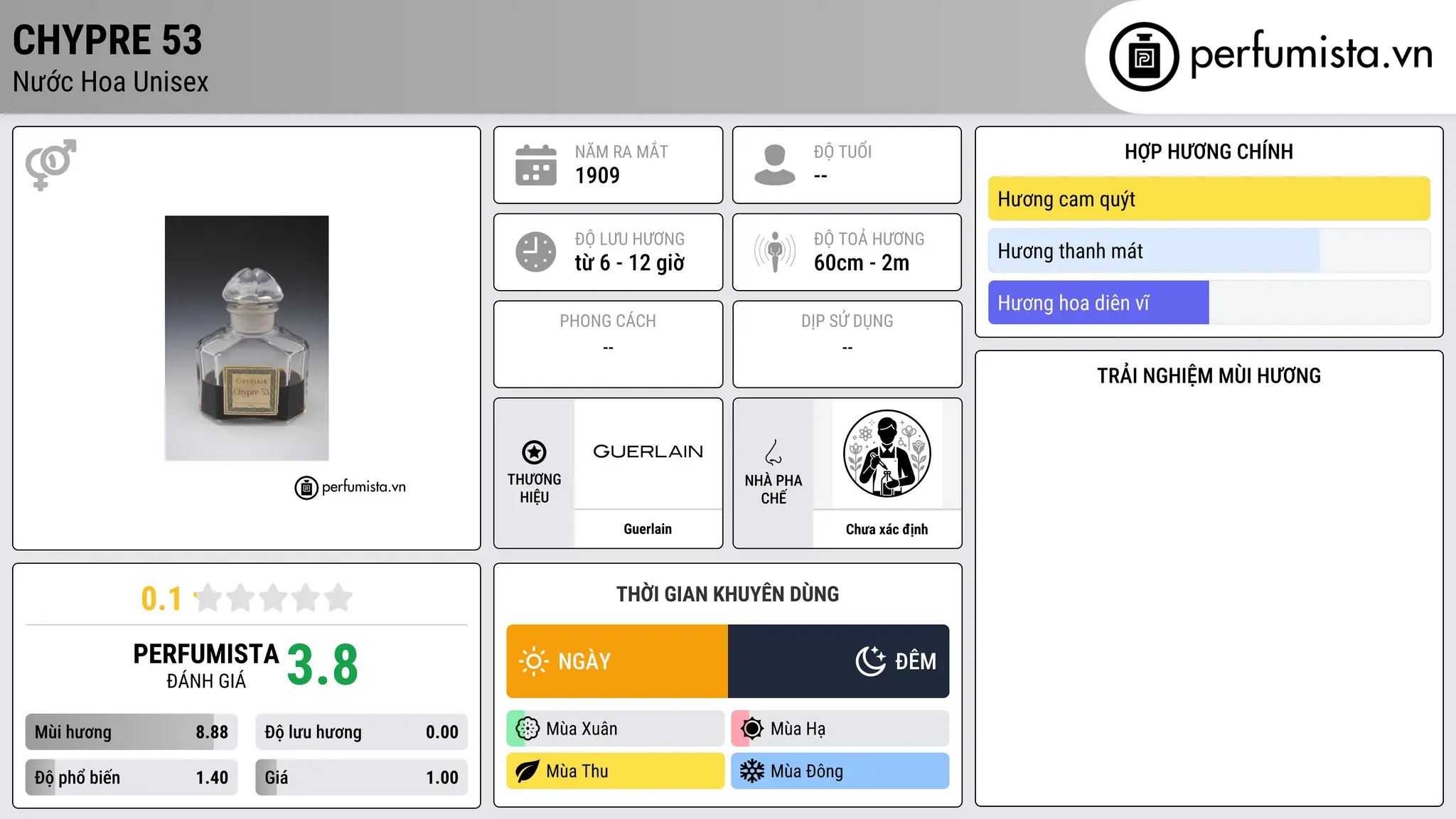Open the Guerlain brand name link
Viewport: 1456px width, 819px height.
coord(648,529)
